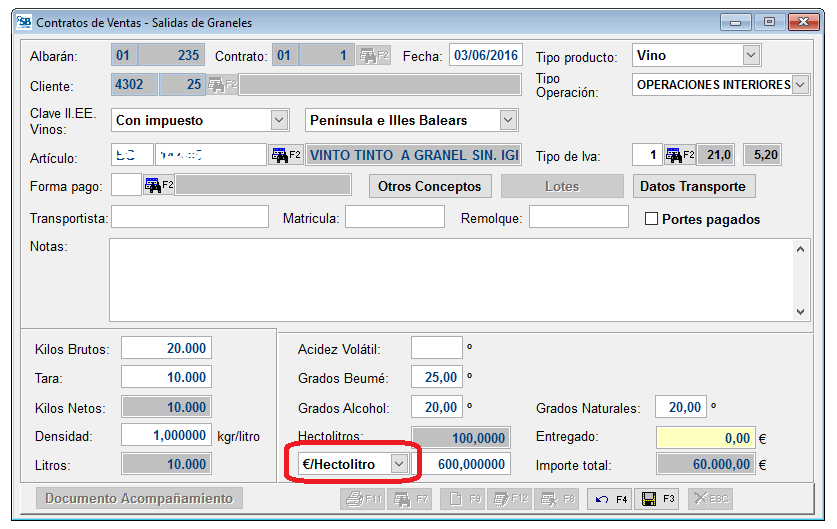Click the Hectolitros value 100,0000

(x=461, y=438)
